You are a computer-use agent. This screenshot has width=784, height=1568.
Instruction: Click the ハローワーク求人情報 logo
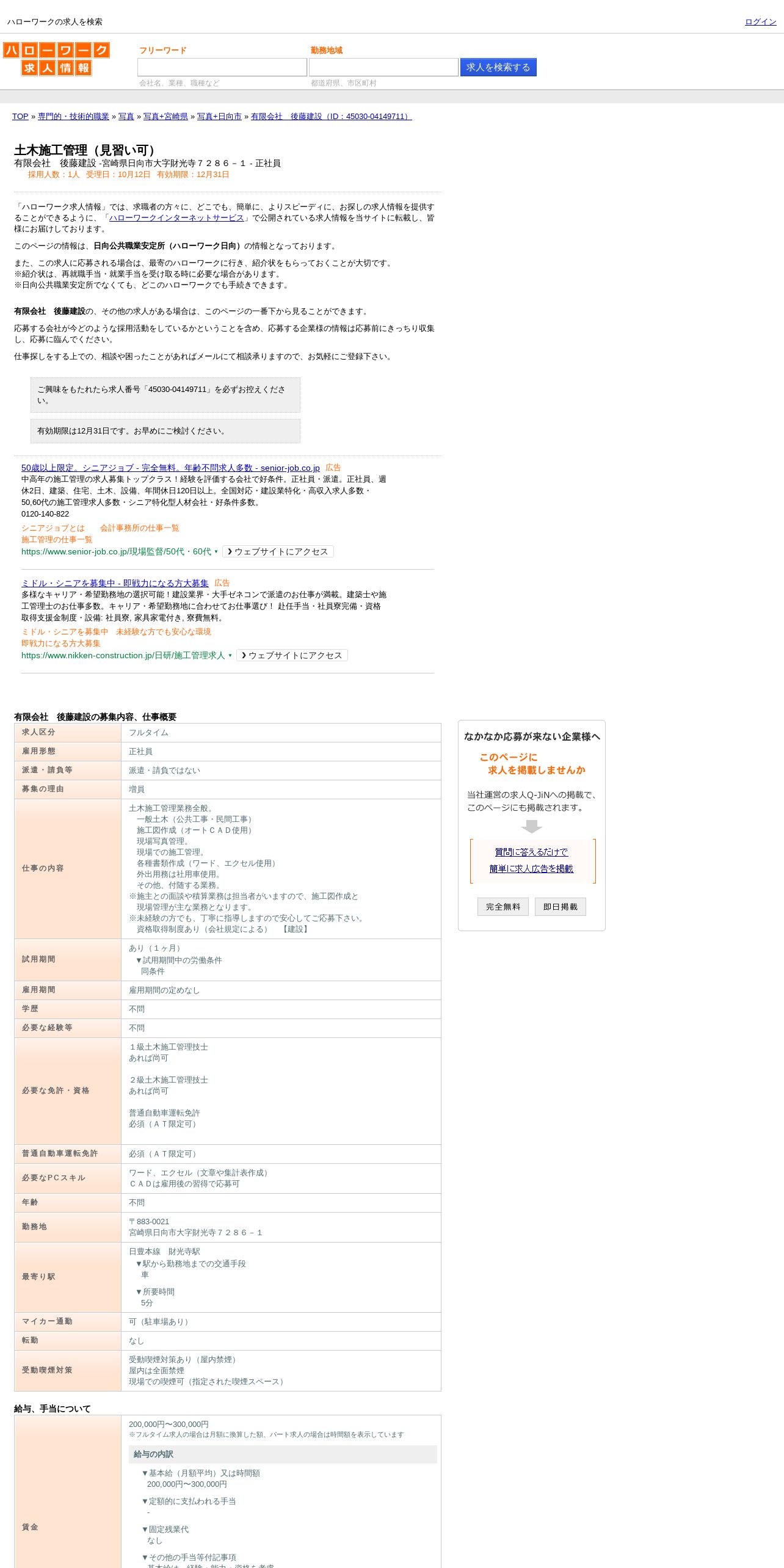click(x=56, y=59)
